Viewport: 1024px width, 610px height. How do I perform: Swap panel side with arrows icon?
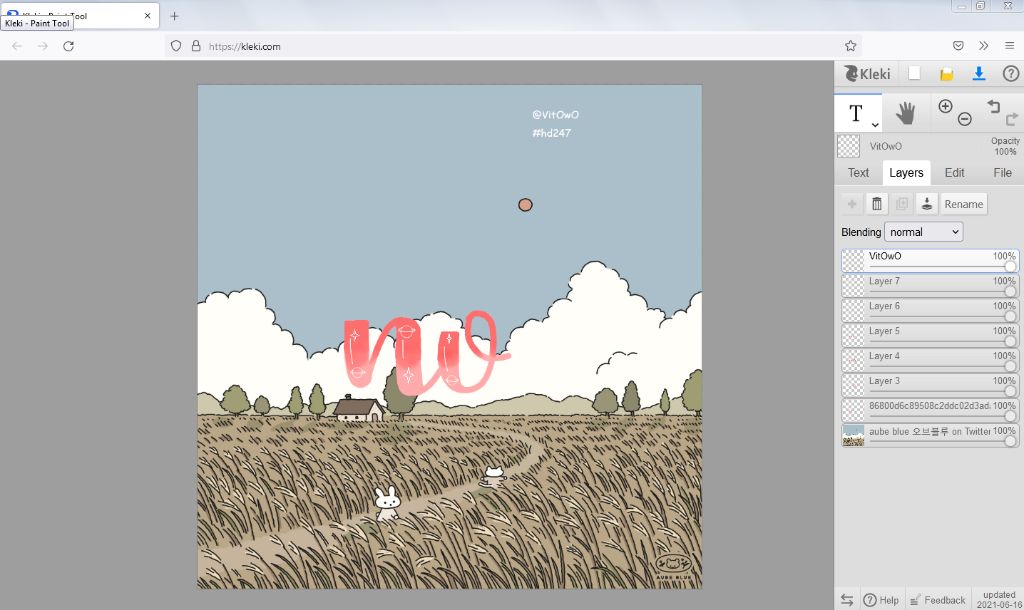[x=847, y=600]
